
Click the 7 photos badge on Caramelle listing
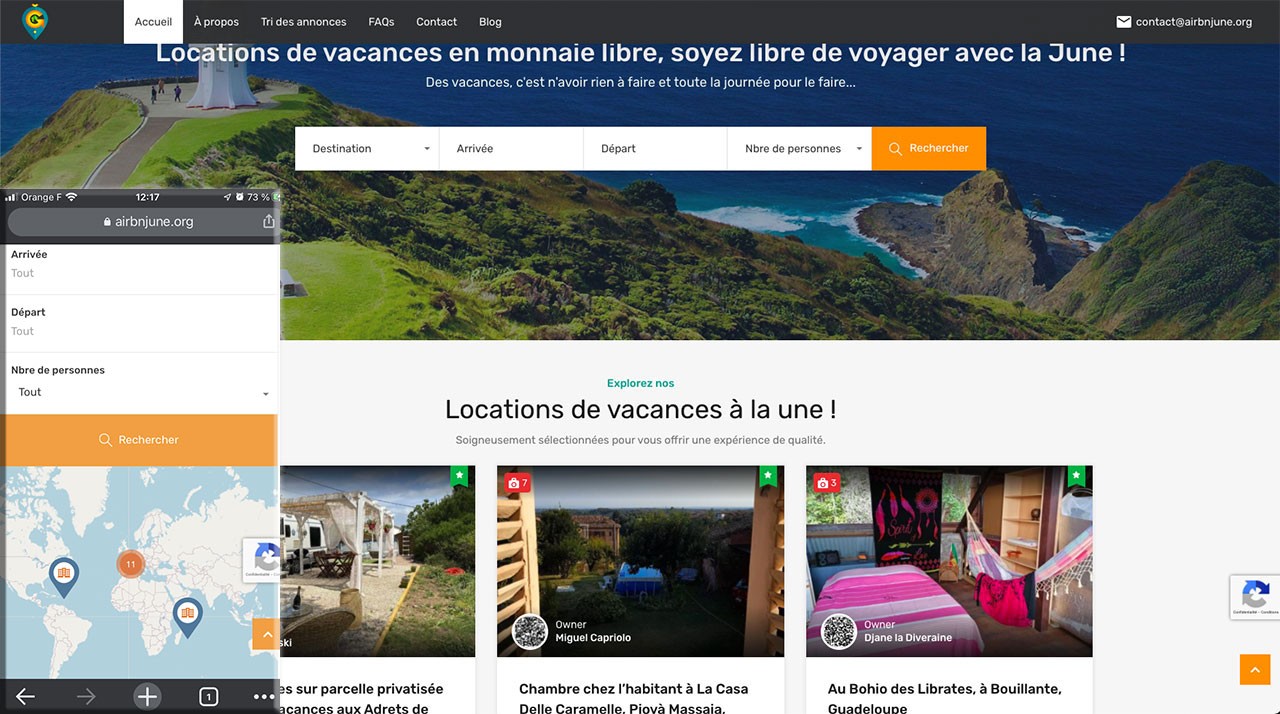pyautogui.click(x=517, y=483)
